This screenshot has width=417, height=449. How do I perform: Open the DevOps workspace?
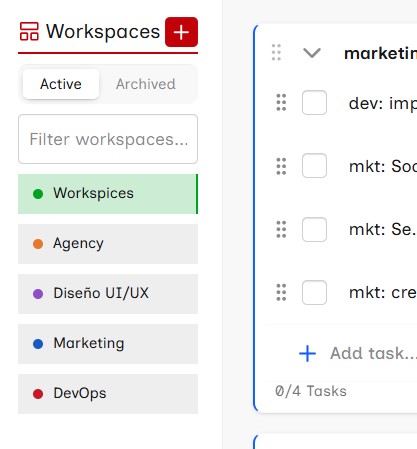[108, 394]
